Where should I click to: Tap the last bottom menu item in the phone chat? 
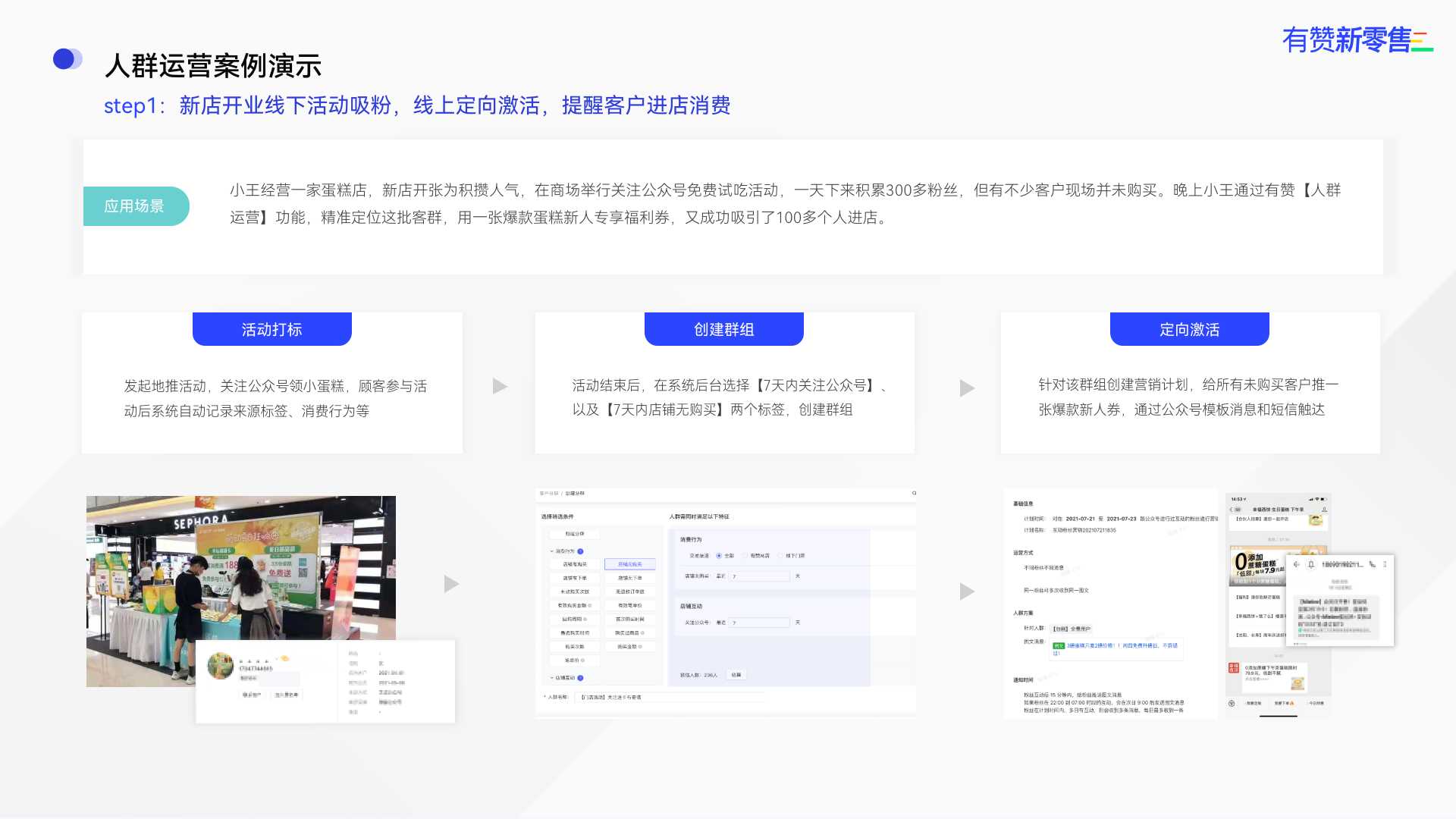coord(1316,703)
